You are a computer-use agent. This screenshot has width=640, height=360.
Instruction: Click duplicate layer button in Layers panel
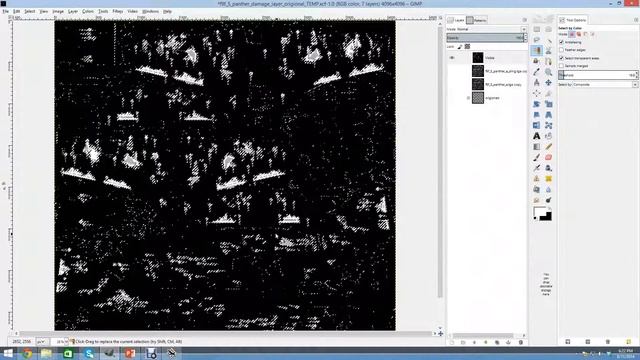(497, 342)
